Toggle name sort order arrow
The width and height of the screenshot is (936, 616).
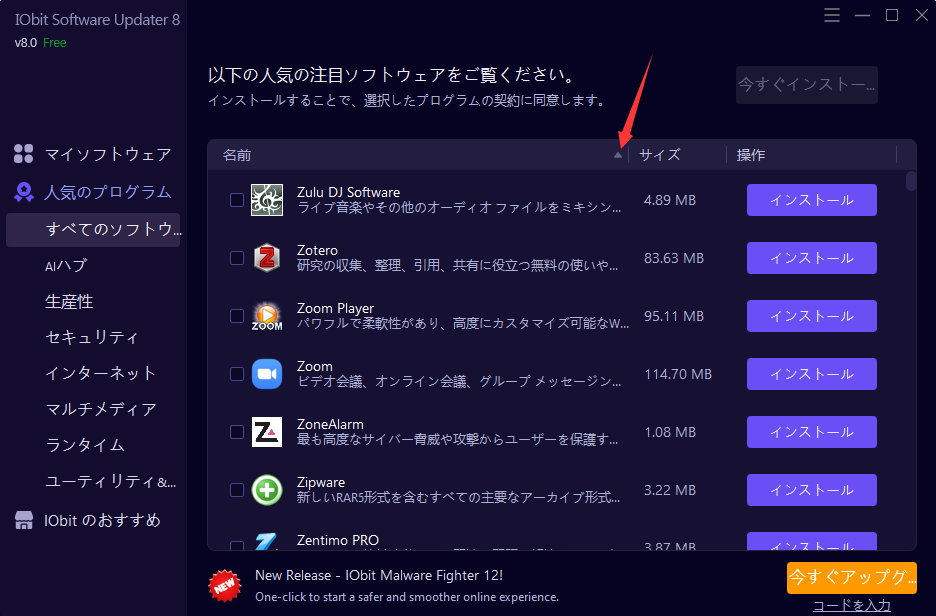click(x=618, y=155)
